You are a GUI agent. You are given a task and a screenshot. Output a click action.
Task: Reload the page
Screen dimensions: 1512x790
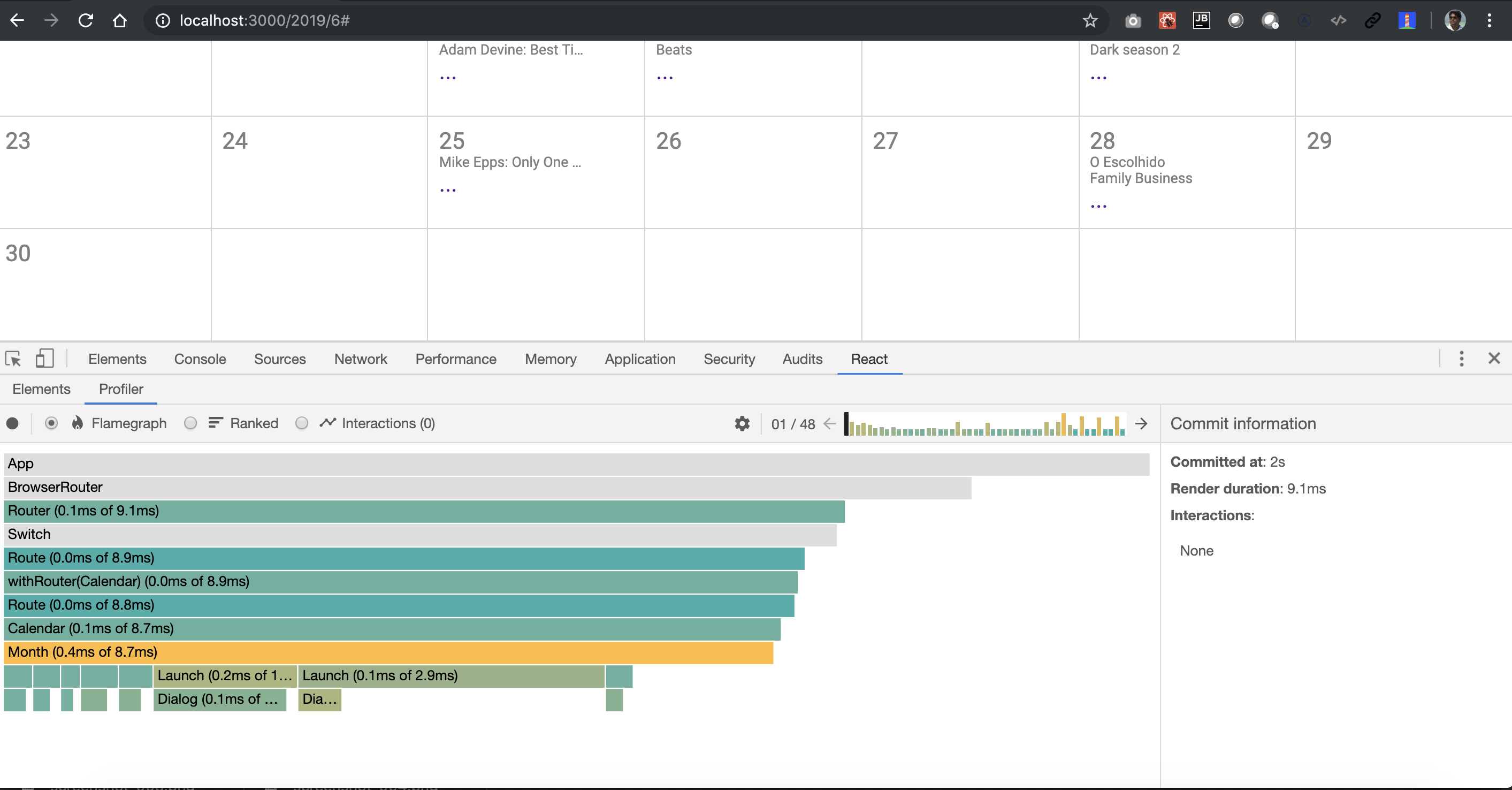(x=86, y=20)
